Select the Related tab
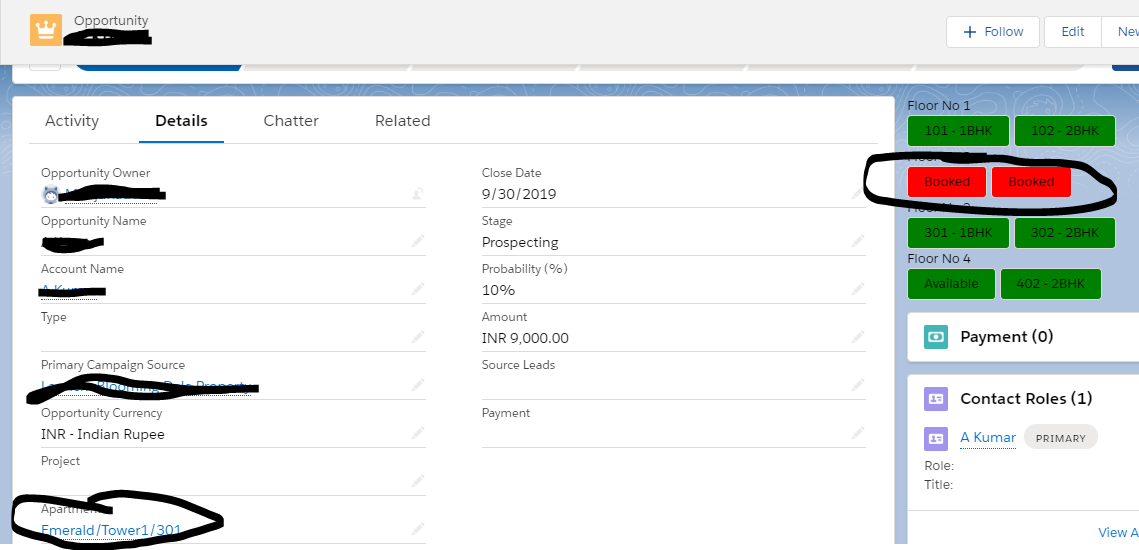The image size is (1139, 550). click(x=402, y=121)
